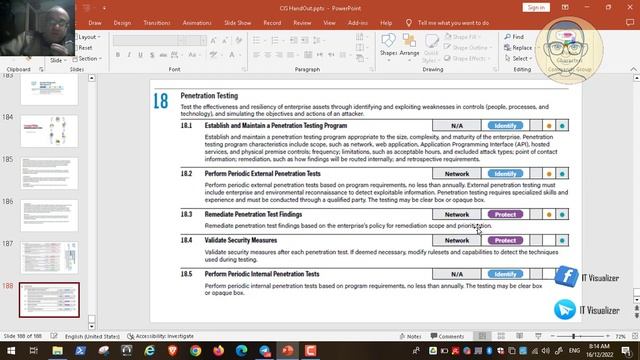Viewport: 640px width, 360px height.
Task: Open Font dialog launcher
Action: click(x=244, y=69)
